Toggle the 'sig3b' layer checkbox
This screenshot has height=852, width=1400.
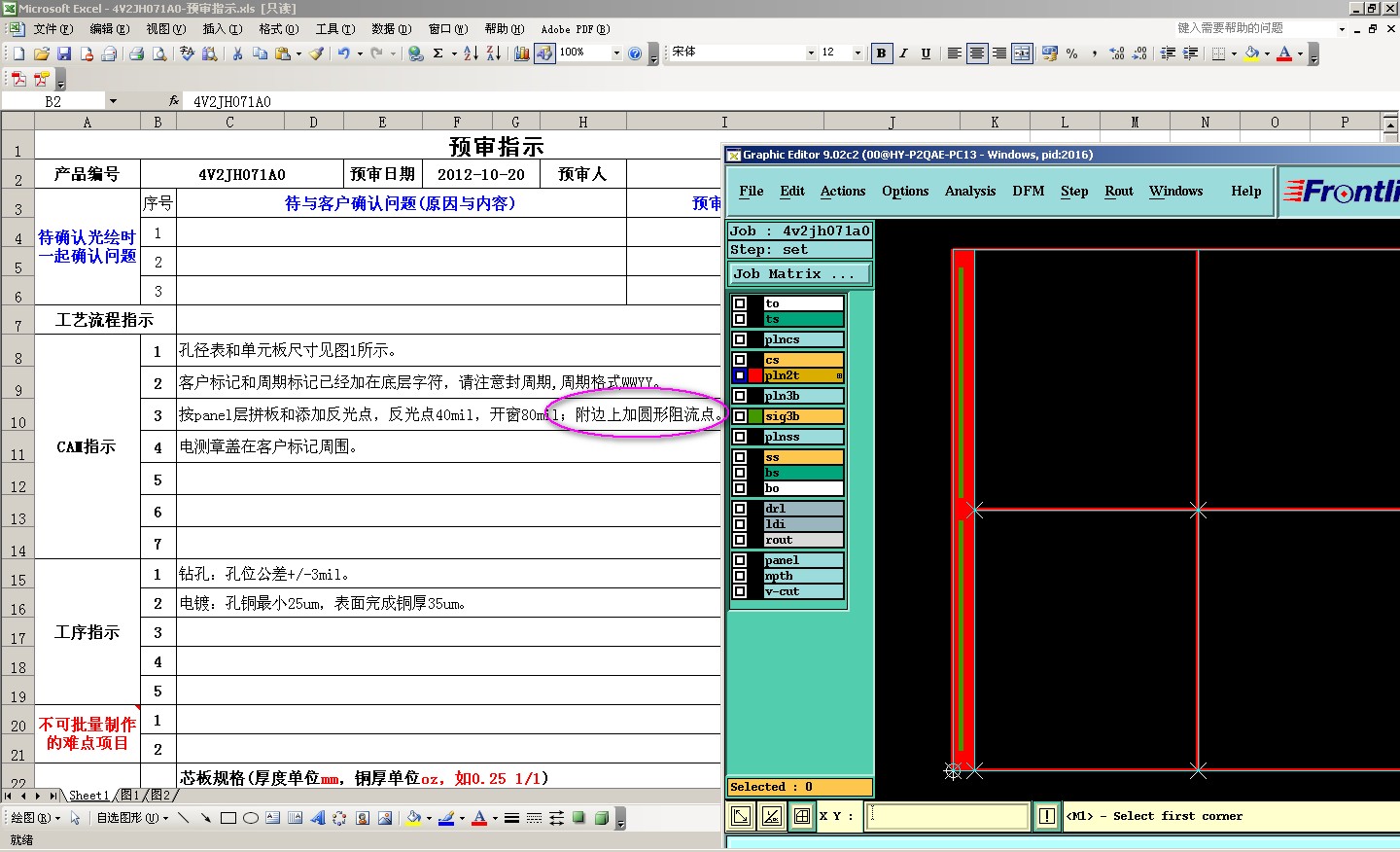[x=740, y=416]
